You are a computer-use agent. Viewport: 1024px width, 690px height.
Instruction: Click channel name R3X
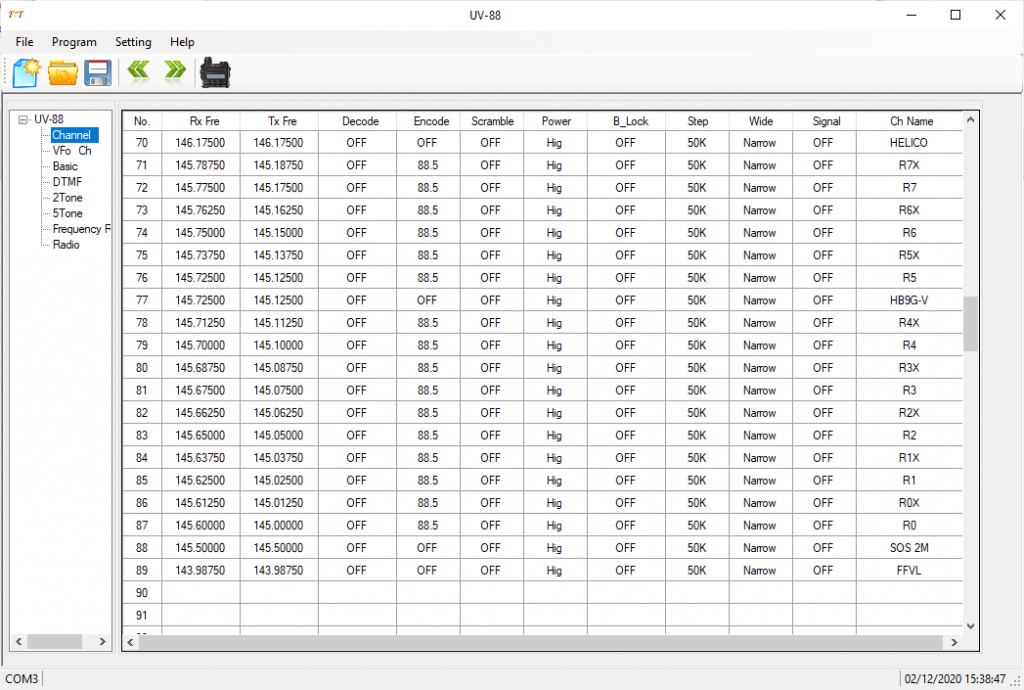coord(909,368)
